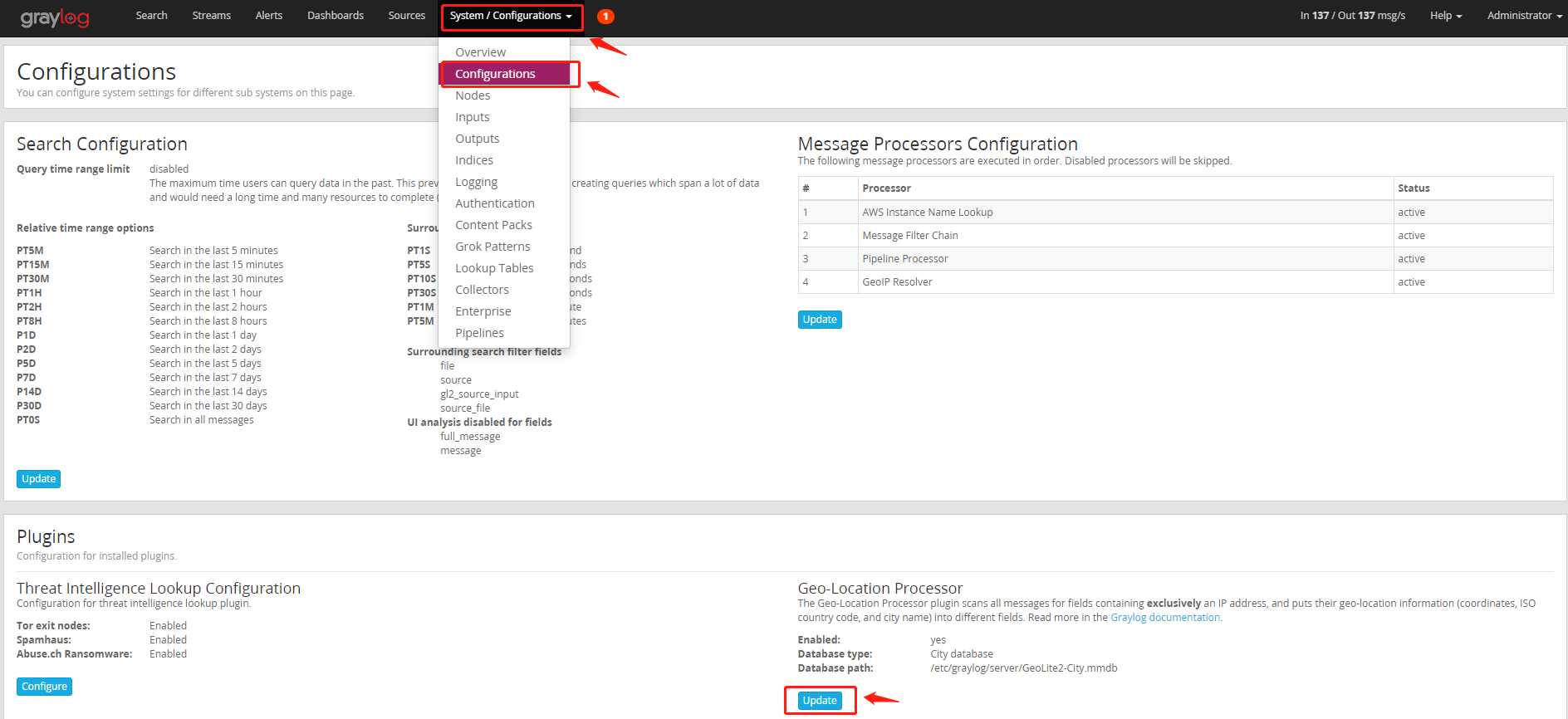Screen dimensions: 1568x719
Task: Click the full_message field entry
Action: pos(470,437)
